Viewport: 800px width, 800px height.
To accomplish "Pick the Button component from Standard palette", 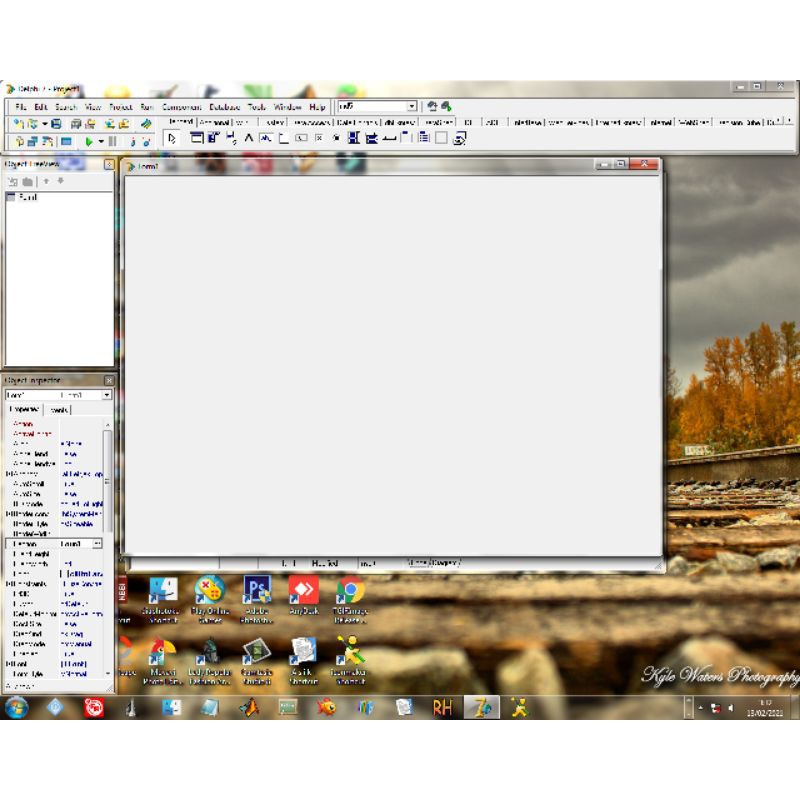I will (301, 139).
